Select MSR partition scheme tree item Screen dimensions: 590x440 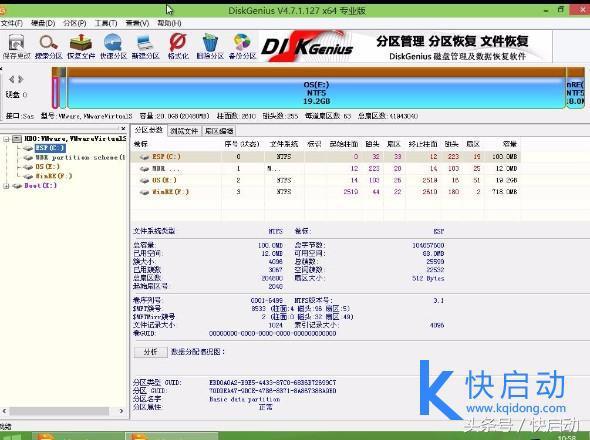80,157
